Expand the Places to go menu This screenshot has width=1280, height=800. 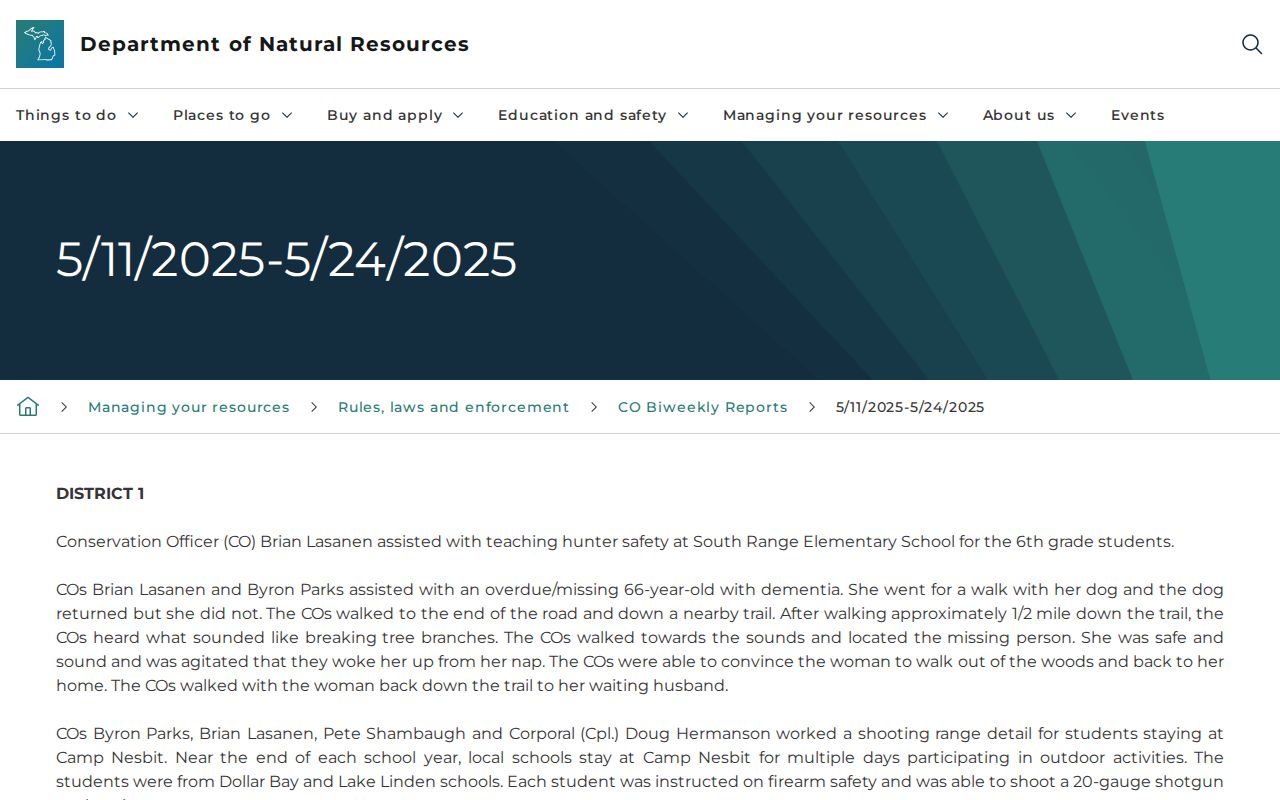pos(233,115)
